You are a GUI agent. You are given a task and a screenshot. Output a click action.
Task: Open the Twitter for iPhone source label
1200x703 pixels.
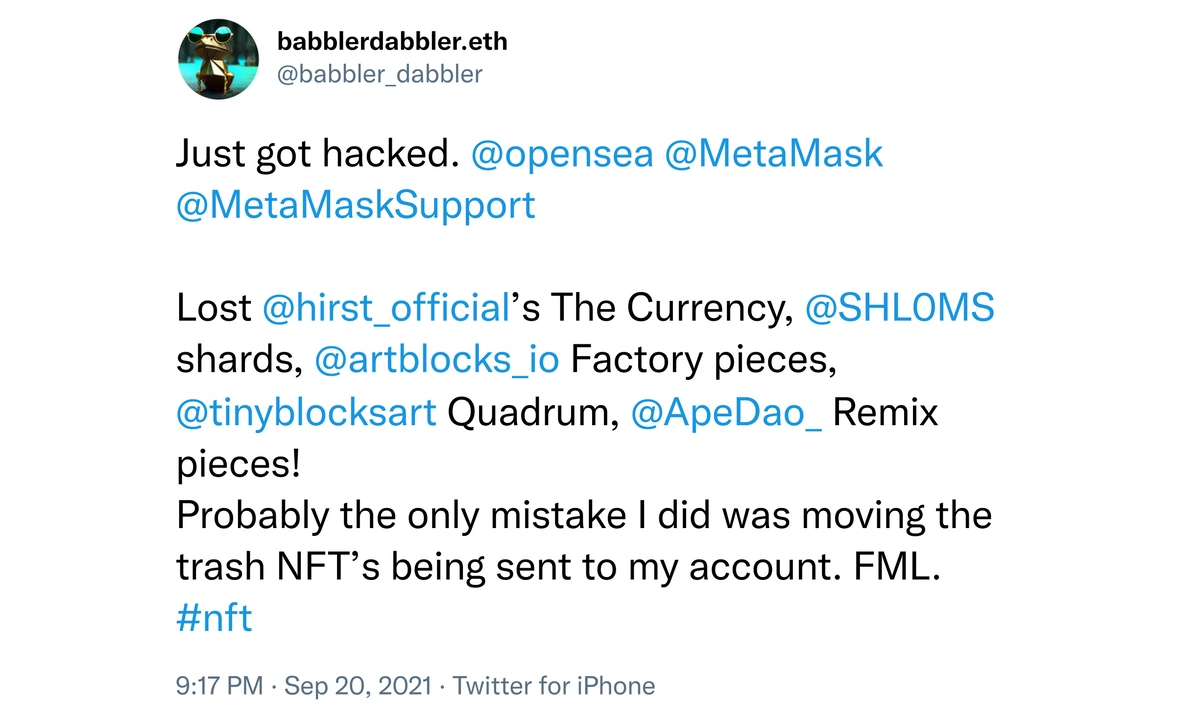point(554,686)
